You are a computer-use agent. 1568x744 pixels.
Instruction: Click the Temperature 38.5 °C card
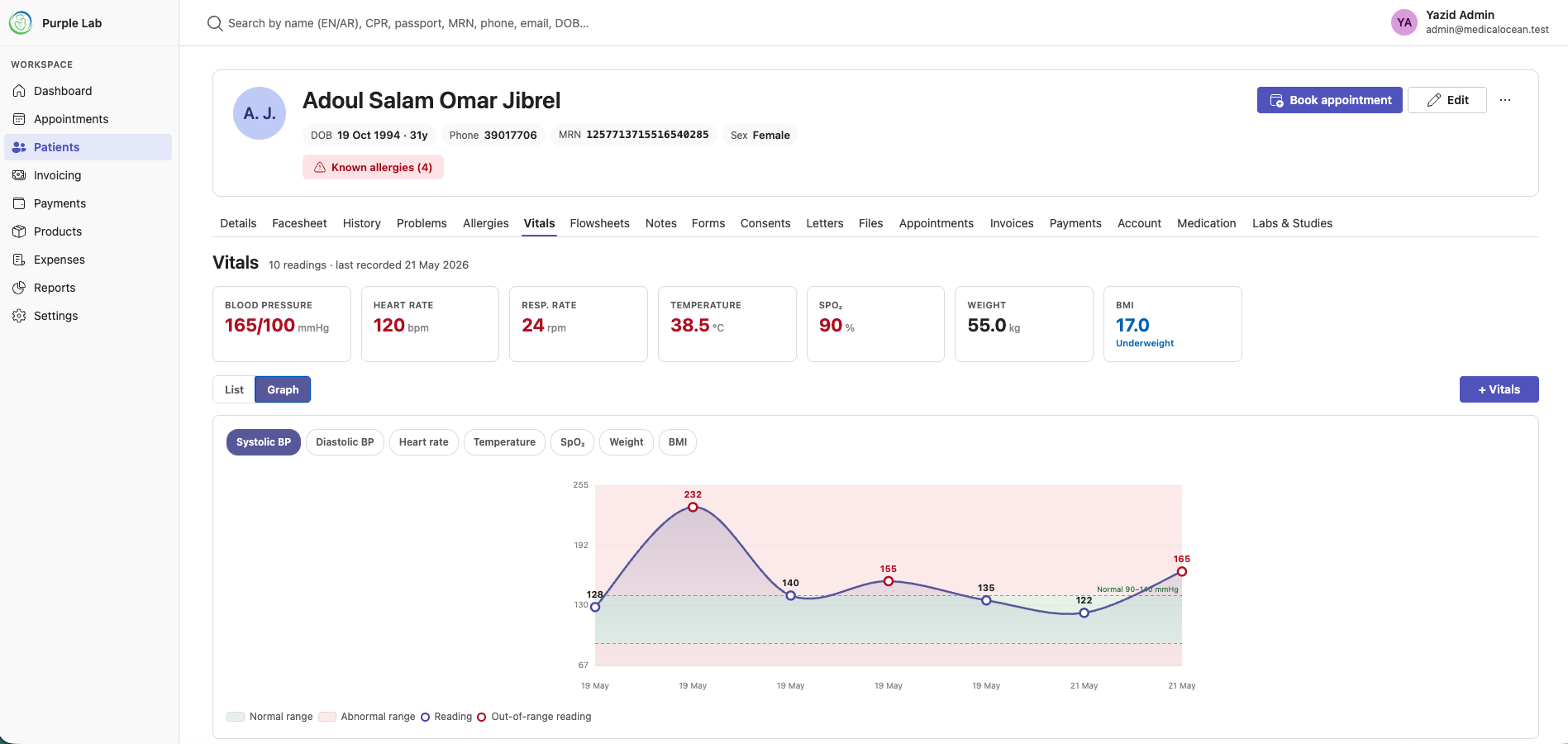pyautogui.click(x=727, y=324)
